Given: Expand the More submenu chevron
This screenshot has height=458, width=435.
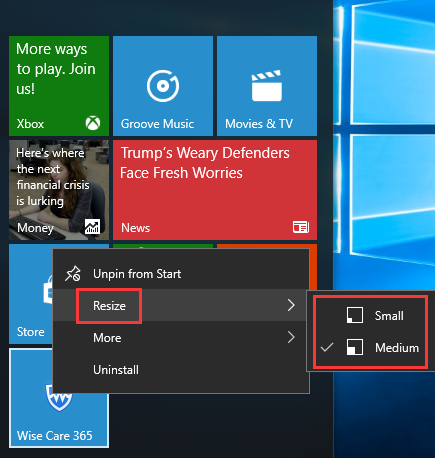Looking at the screenshot, I should pos(291,337).
